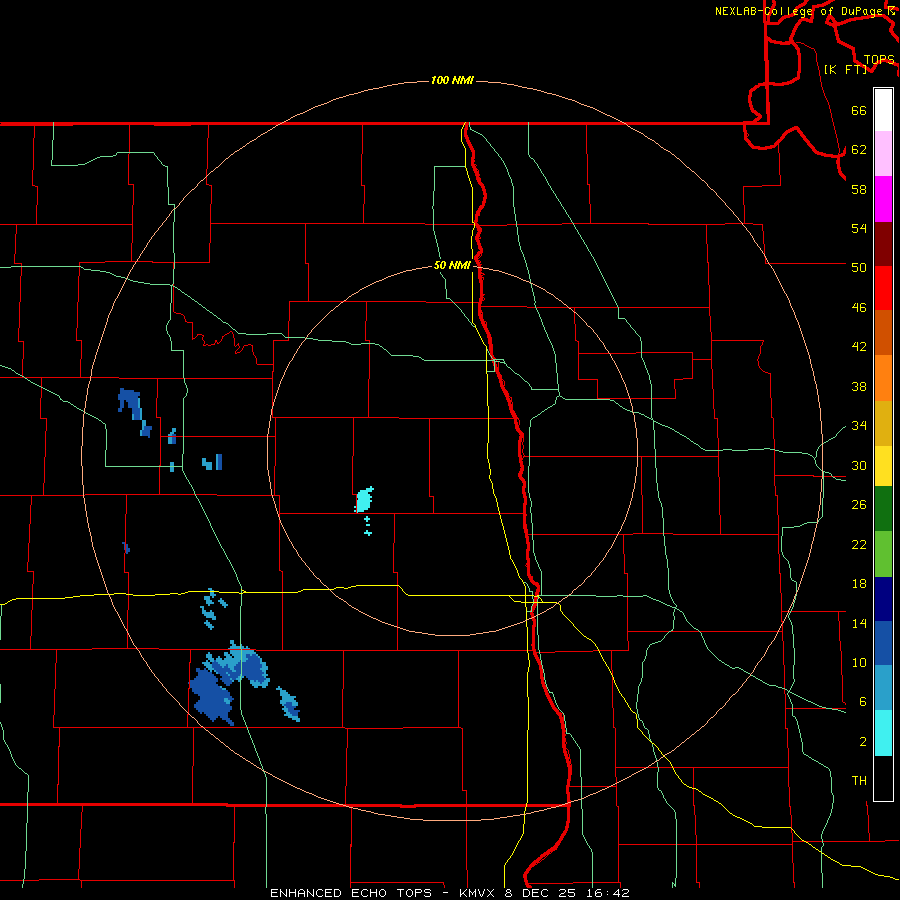The image size is (900, 900).
Task: Click the 34 legend value
Action: 859,425
